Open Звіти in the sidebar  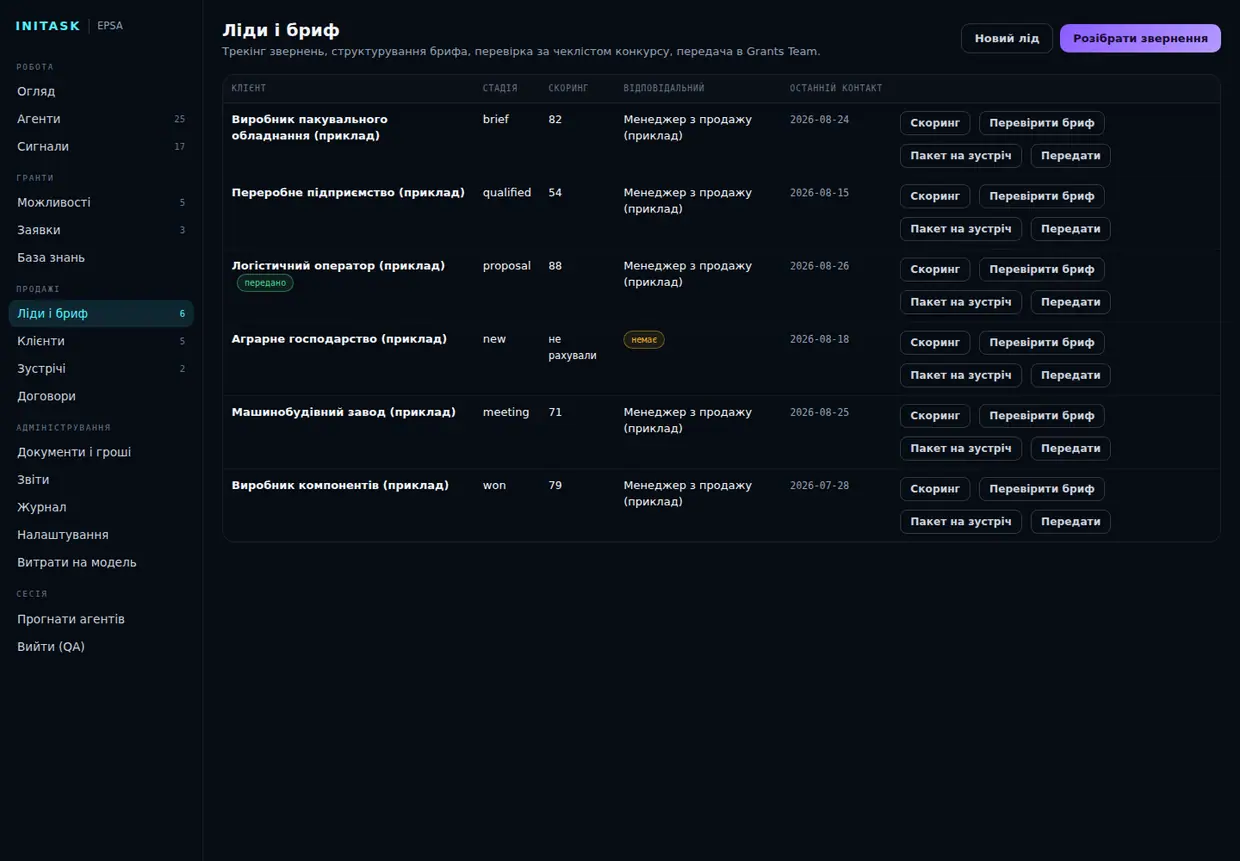(x=101, y=479)
